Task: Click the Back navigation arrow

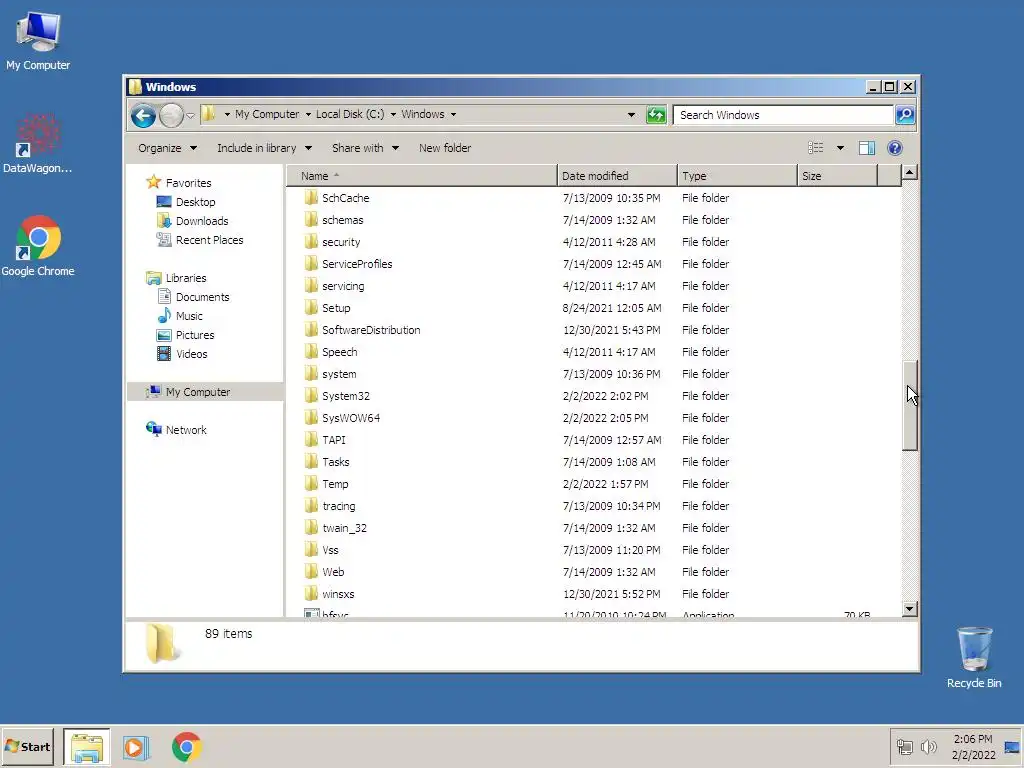Action: [143, 116]
